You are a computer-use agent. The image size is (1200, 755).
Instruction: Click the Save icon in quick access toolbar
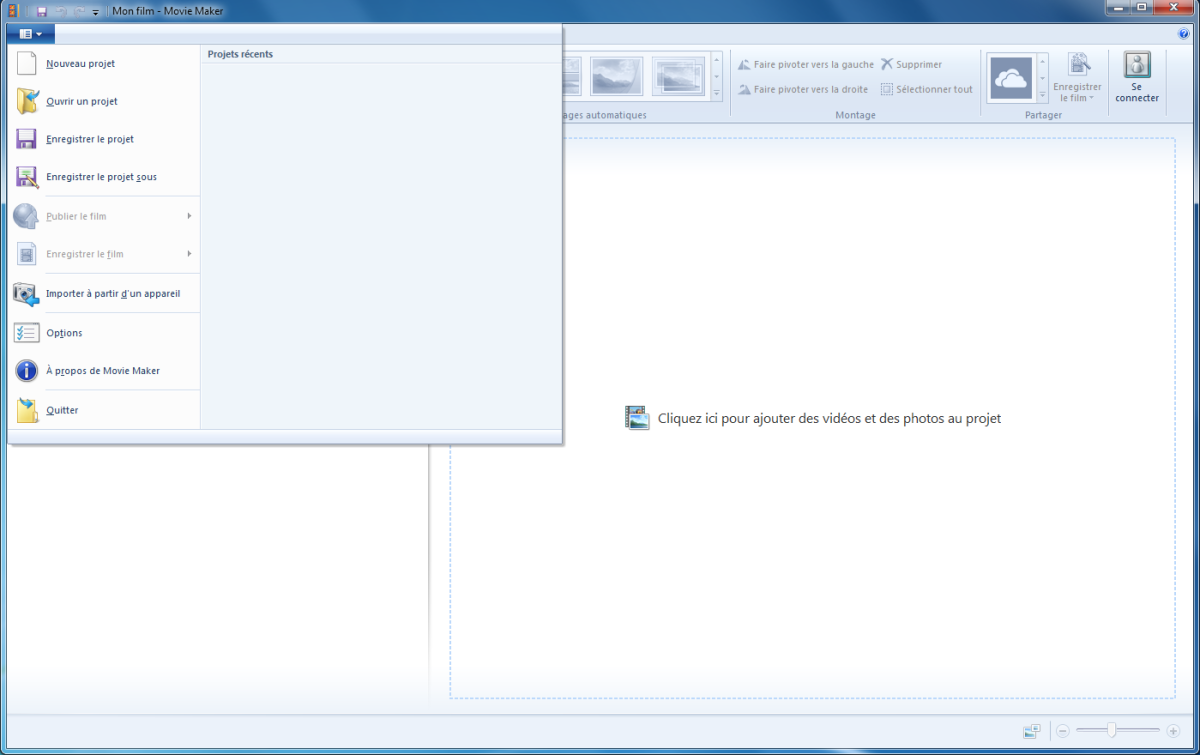pyautogui.click(x=42, y=11)
